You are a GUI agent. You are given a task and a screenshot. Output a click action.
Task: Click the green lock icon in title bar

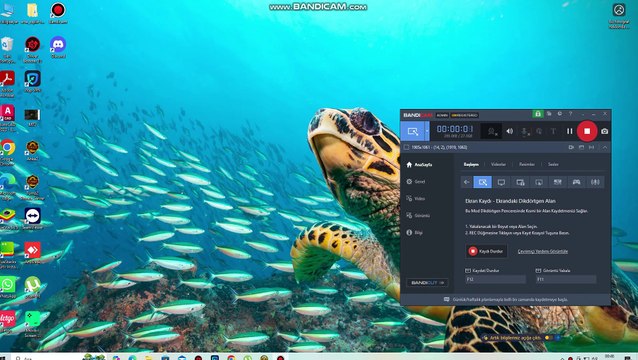(x=537, y=114)
